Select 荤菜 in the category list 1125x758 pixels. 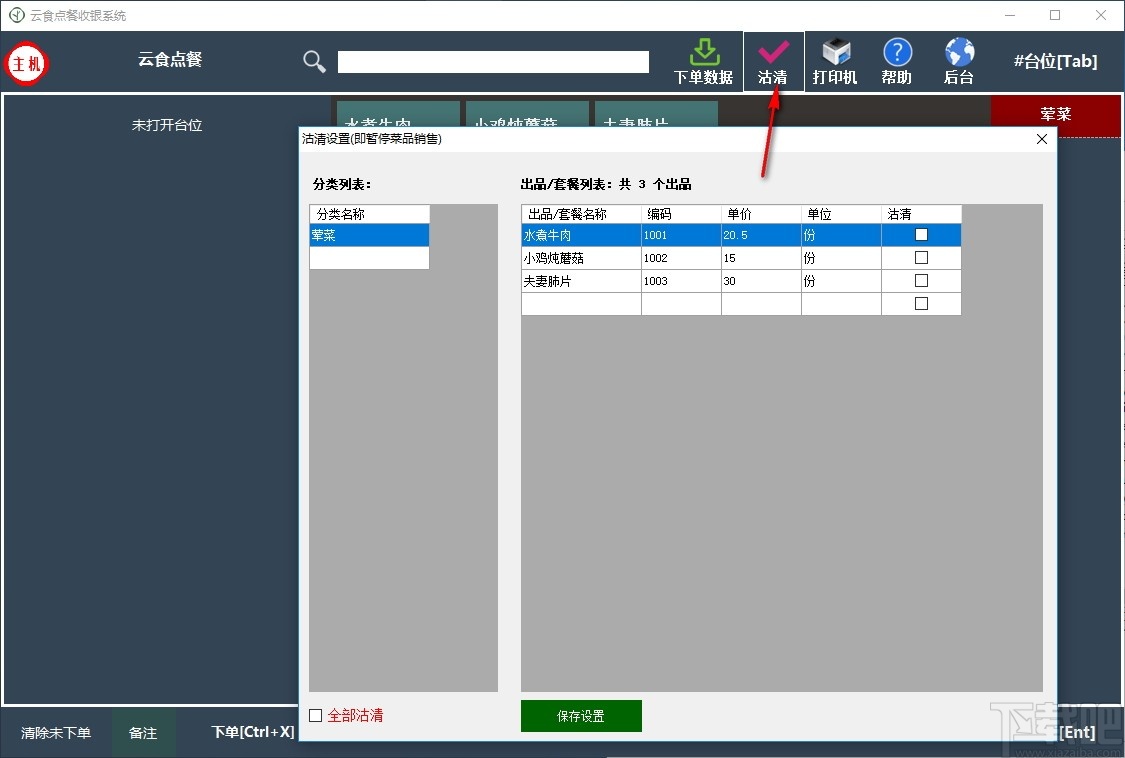tap(369, 235)
